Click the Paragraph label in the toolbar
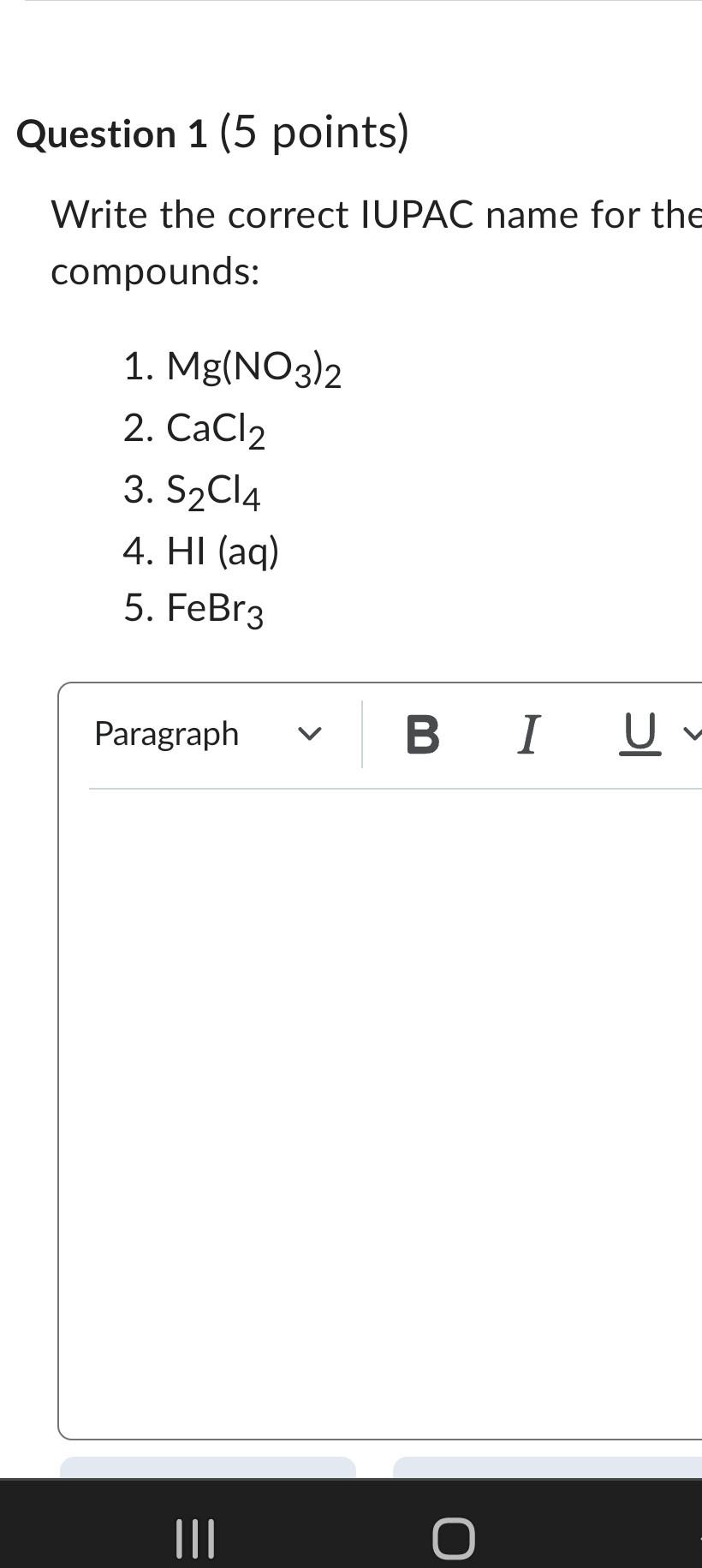 click(x=166, y=735)
